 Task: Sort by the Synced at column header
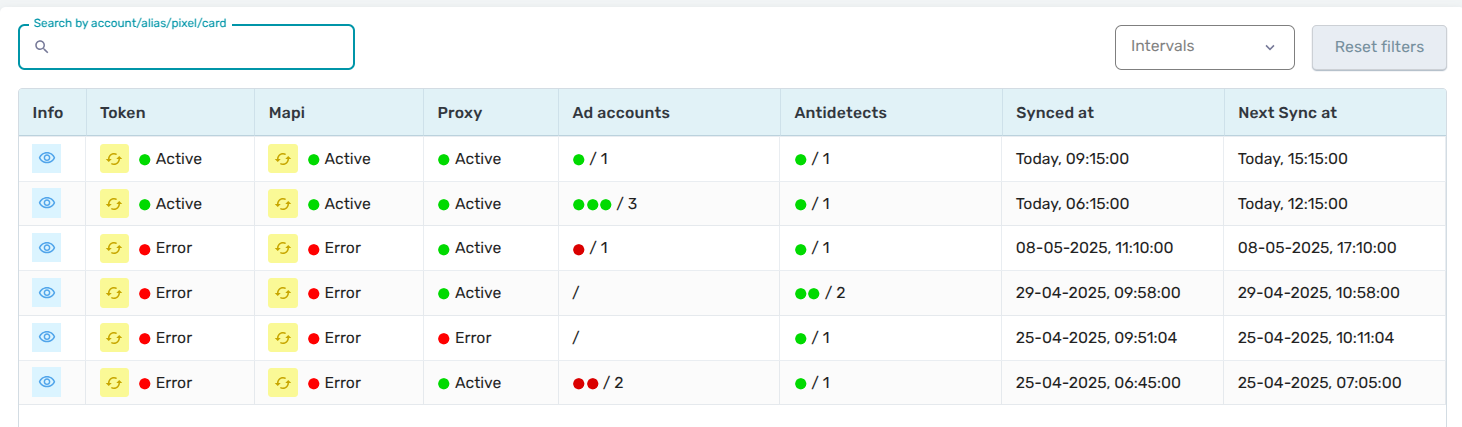point(1055,113)
